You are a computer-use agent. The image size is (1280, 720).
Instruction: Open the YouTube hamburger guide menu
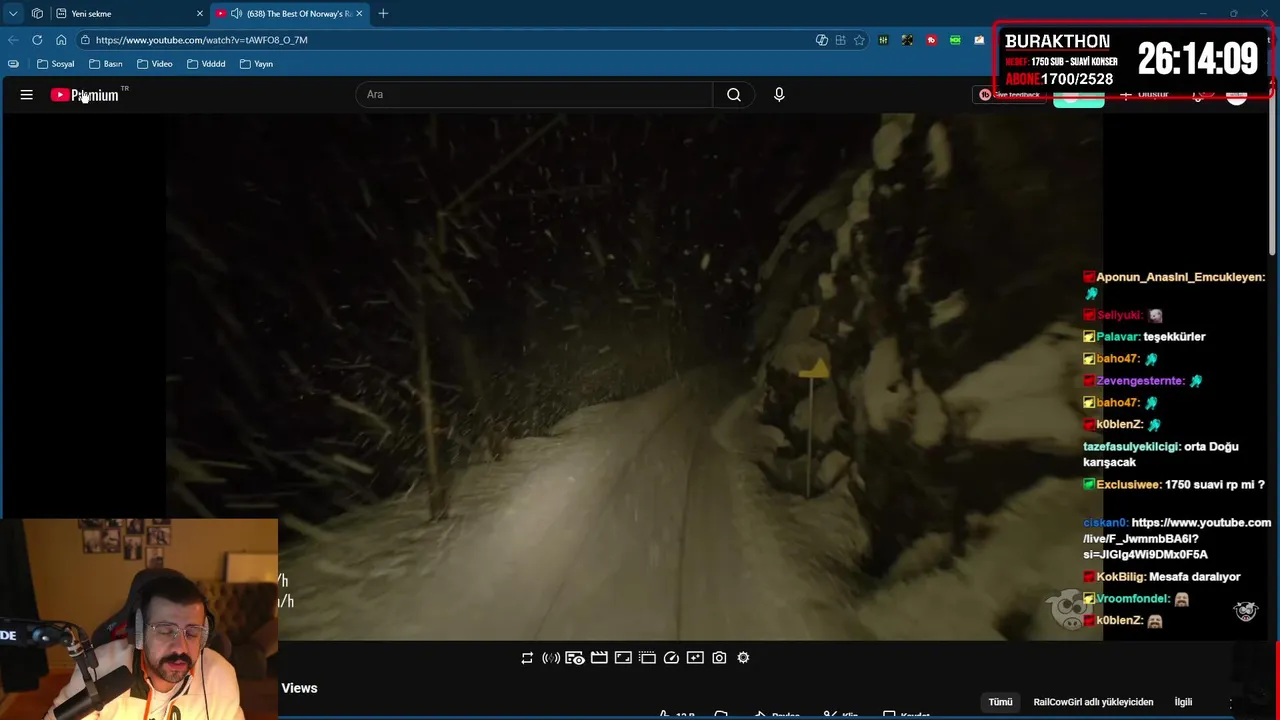click(27, 95)
